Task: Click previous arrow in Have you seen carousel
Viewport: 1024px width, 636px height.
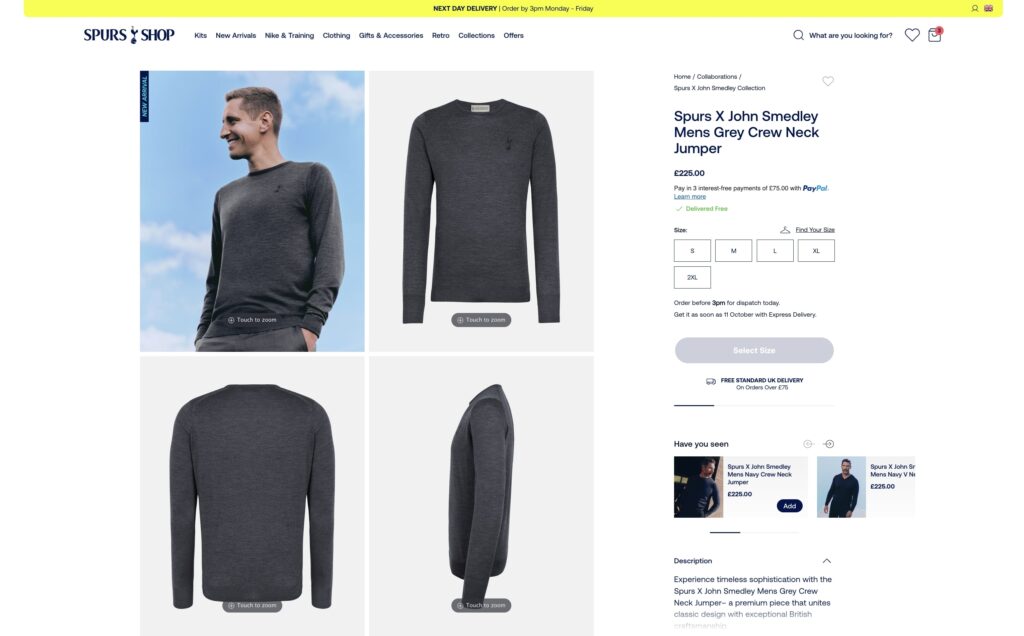Action: pyautogui.click(x=808, y=444)
